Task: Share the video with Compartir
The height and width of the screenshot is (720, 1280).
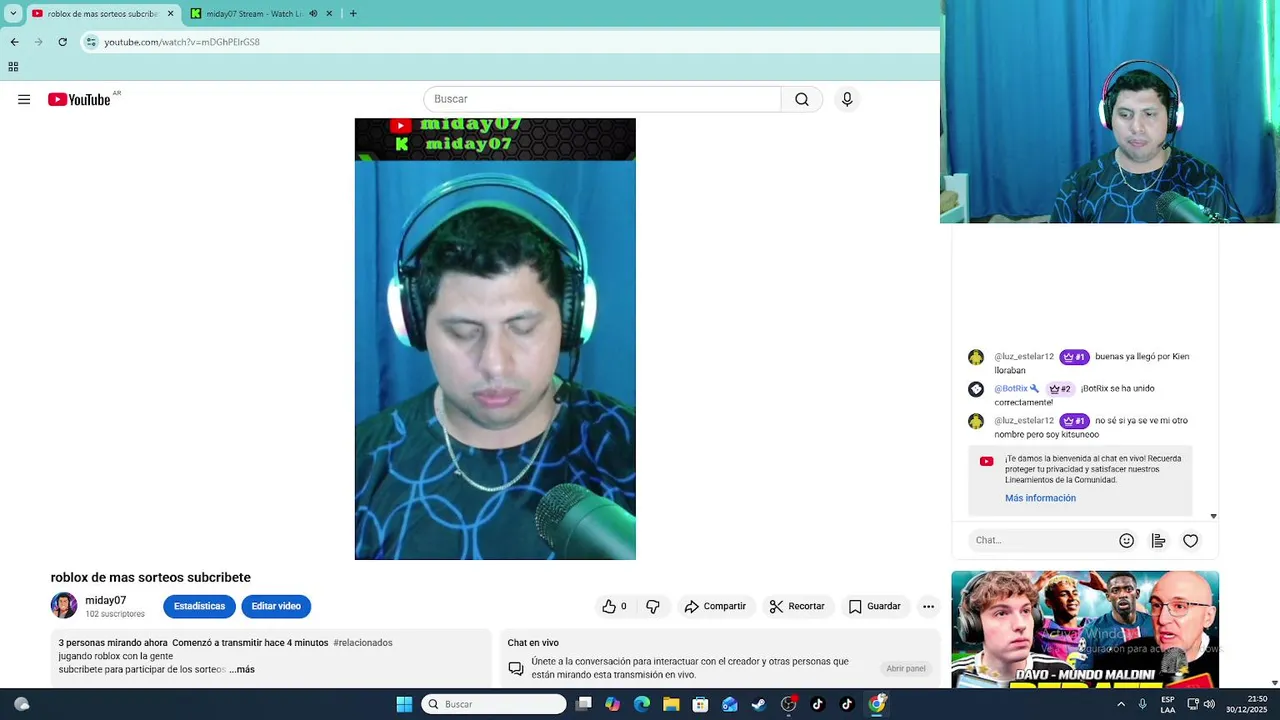Action: (715, 606)
